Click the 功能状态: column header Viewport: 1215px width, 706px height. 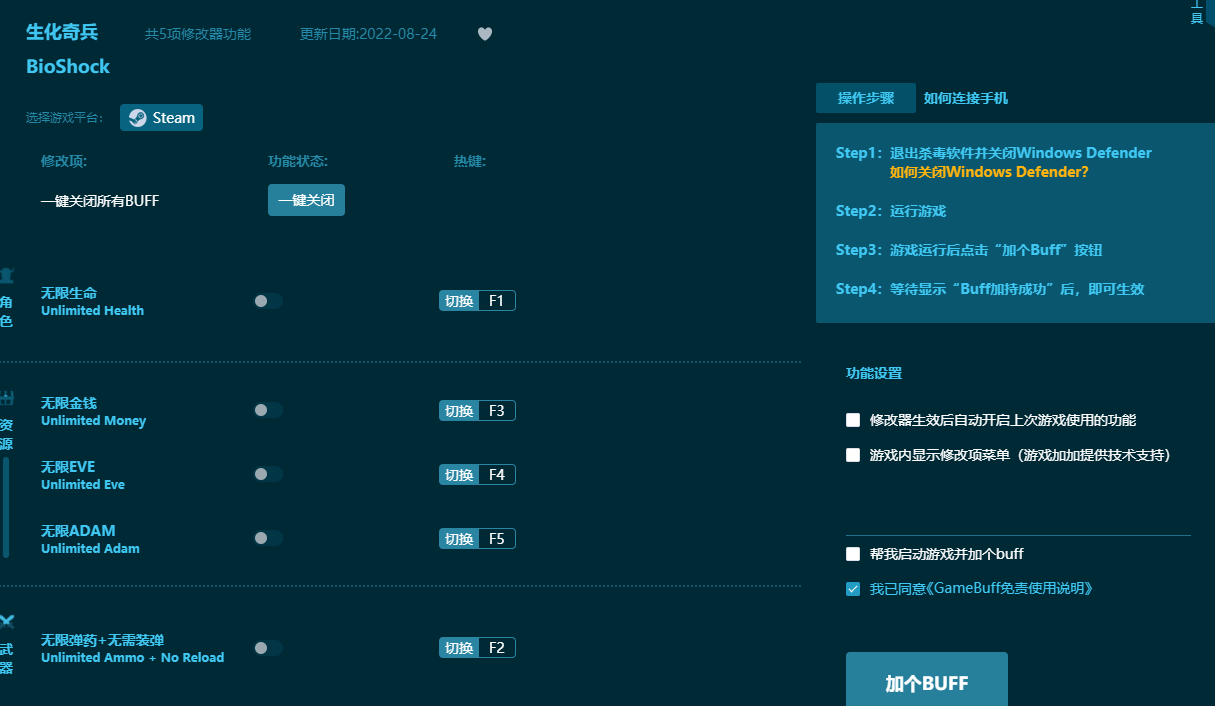click(x=298, y=161)
